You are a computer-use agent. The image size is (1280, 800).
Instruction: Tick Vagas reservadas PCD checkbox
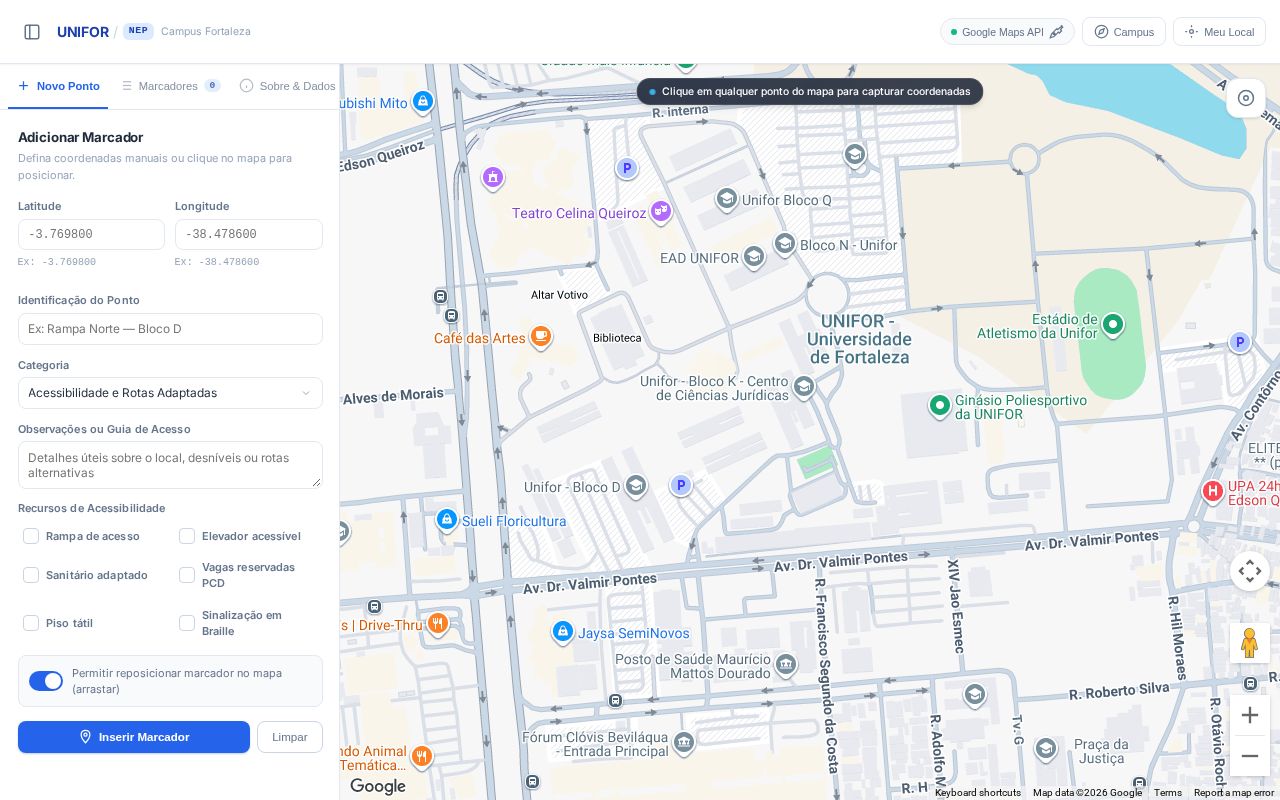(x=187, y=575)
